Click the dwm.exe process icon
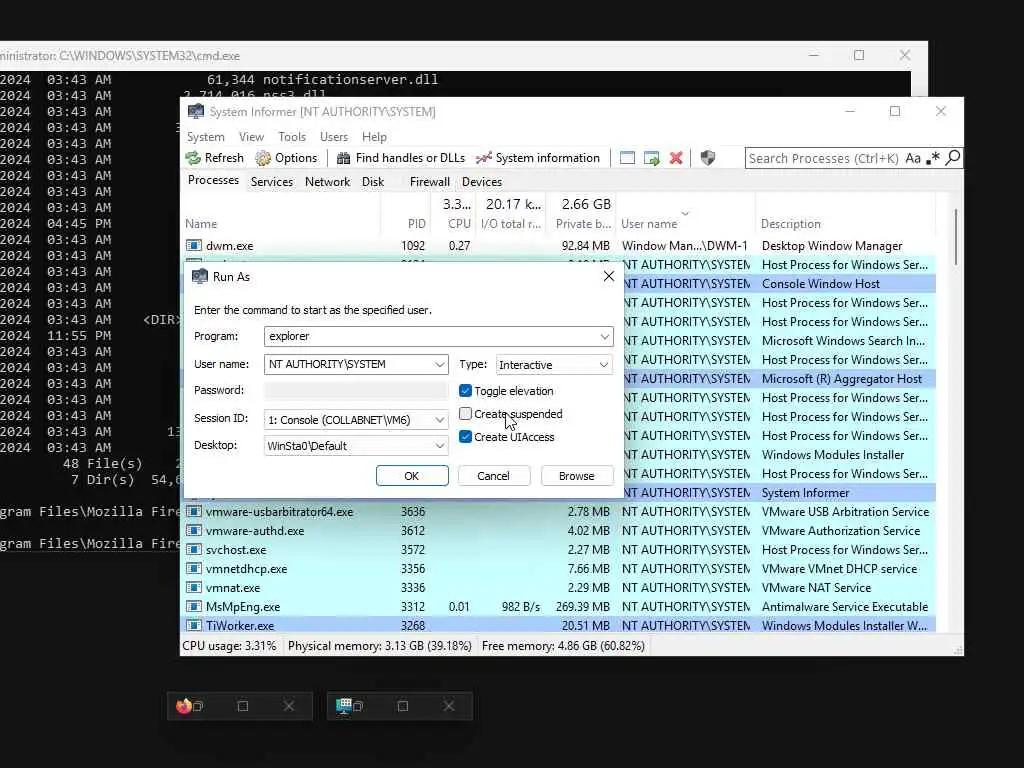Viewport: 1024px width, 768px height. (193, 246)
